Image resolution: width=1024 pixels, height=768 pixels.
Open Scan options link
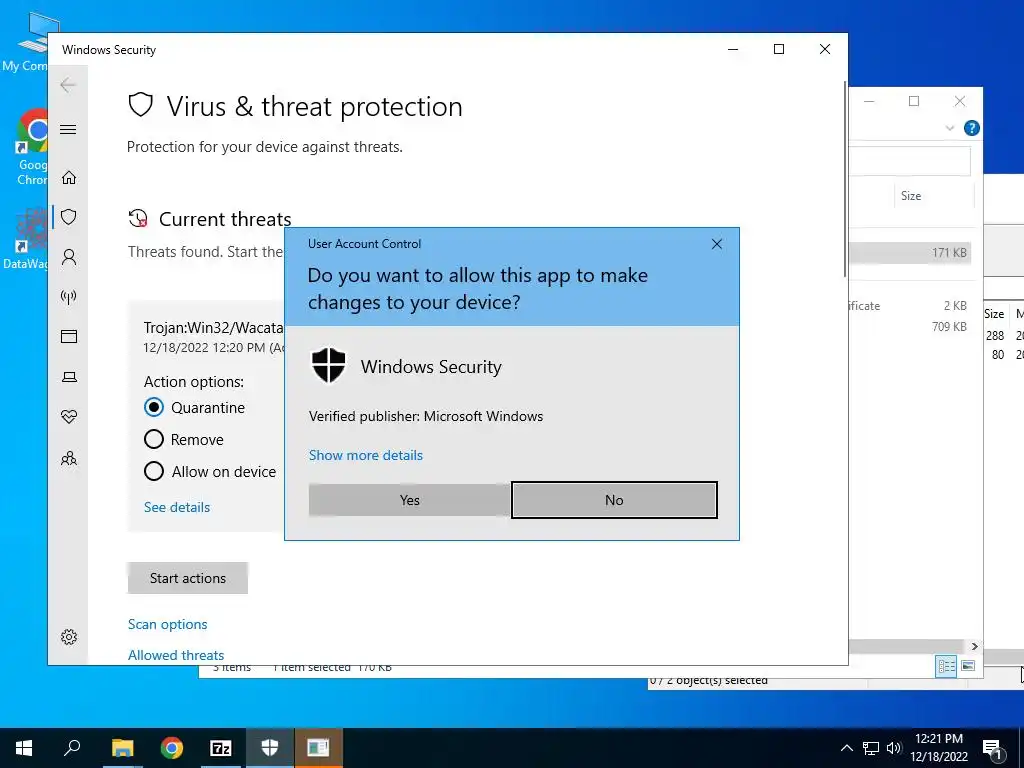[x=167, y=624]
